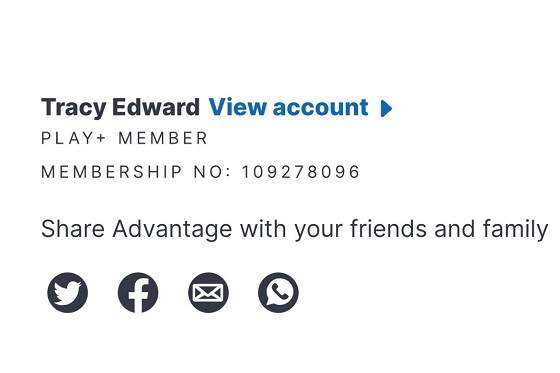560x373 pixels.
Task: Click the last round social share button
Action: coord(278,293)
